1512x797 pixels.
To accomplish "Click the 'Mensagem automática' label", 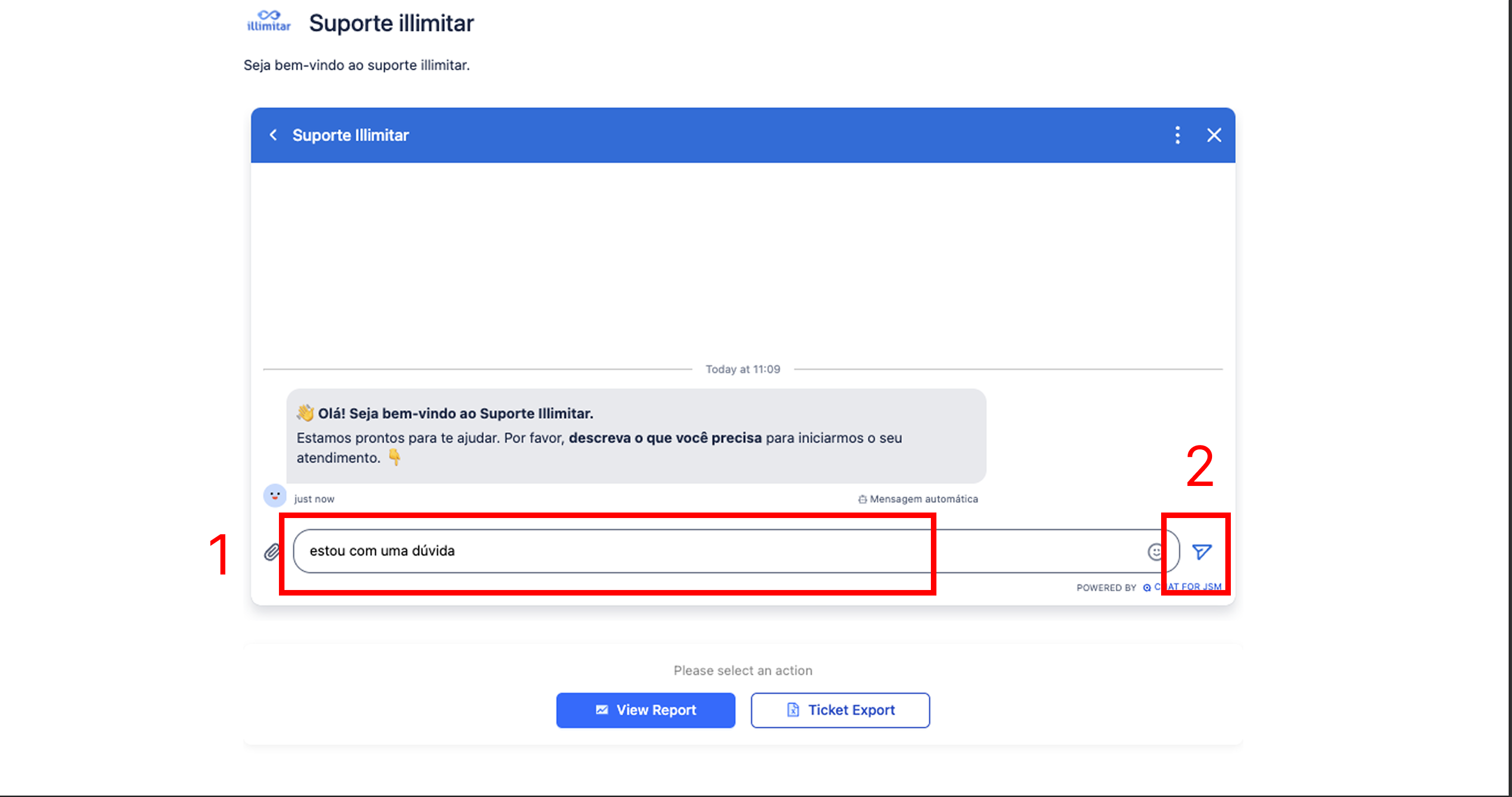I will point(923,499).
